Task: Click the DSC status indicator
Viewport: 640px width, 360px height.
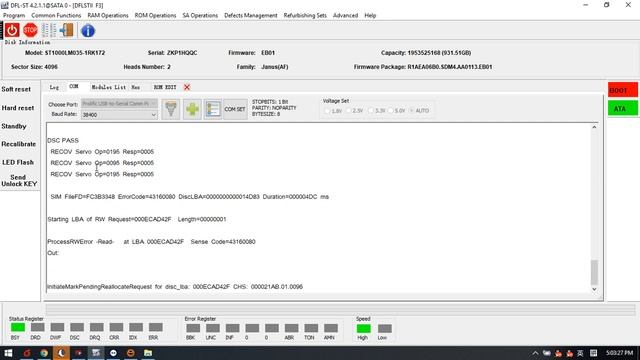Action: coord(77,327)
